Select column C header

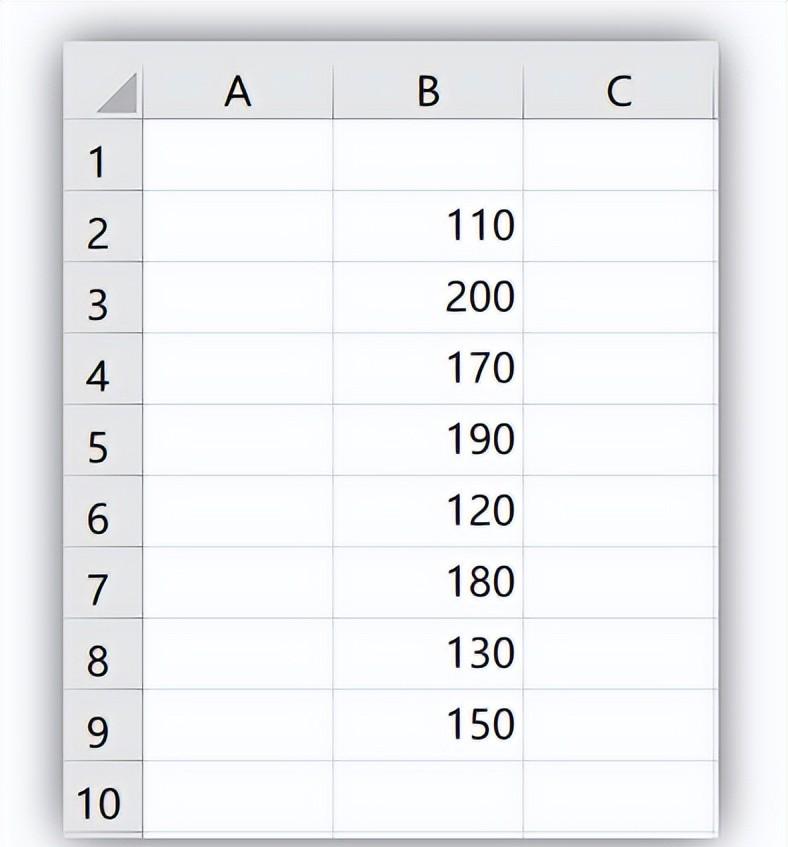pos(619,90)
